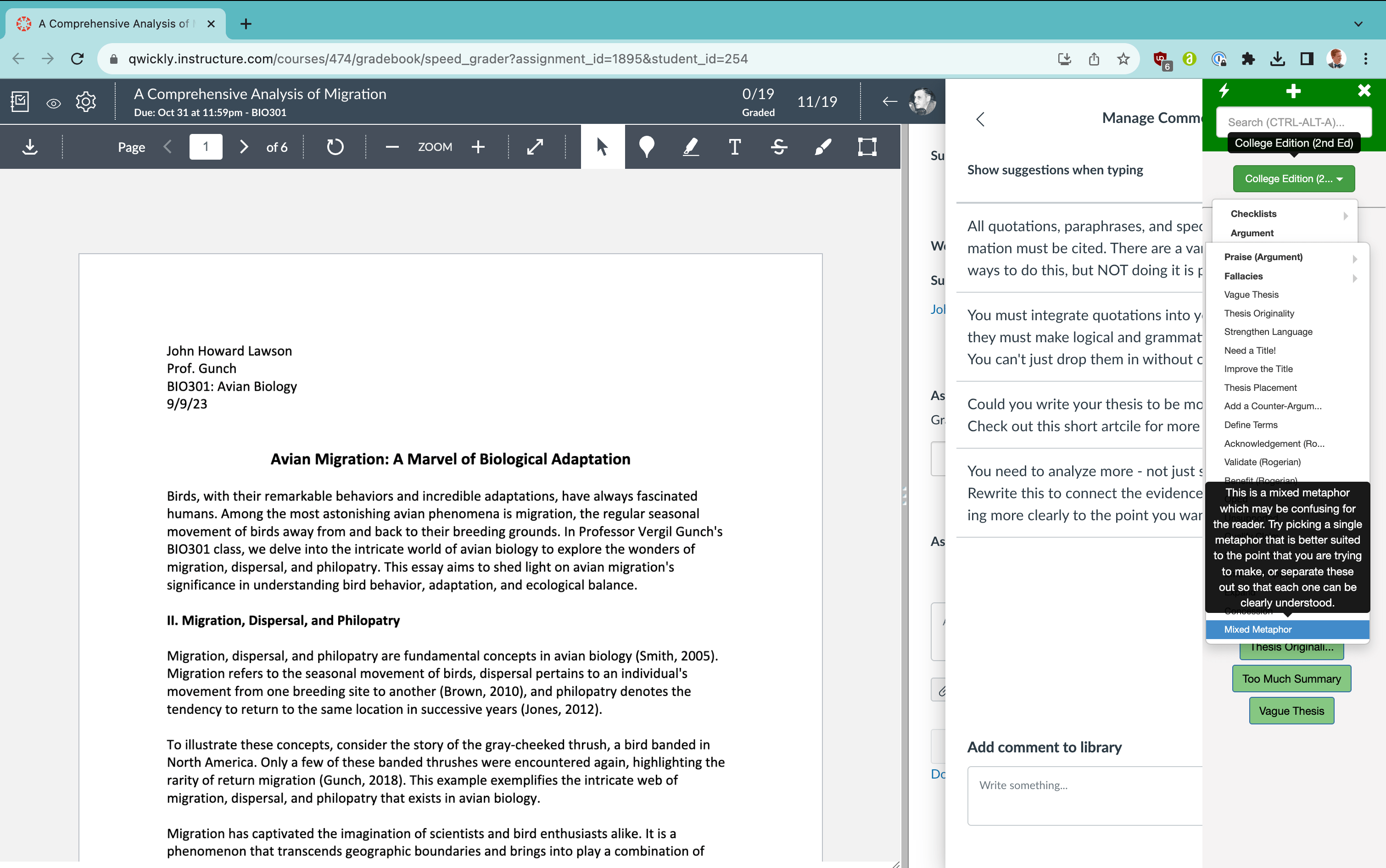Click the eye icon to hide grades
Screen dimensions: 1386x868
53,102
